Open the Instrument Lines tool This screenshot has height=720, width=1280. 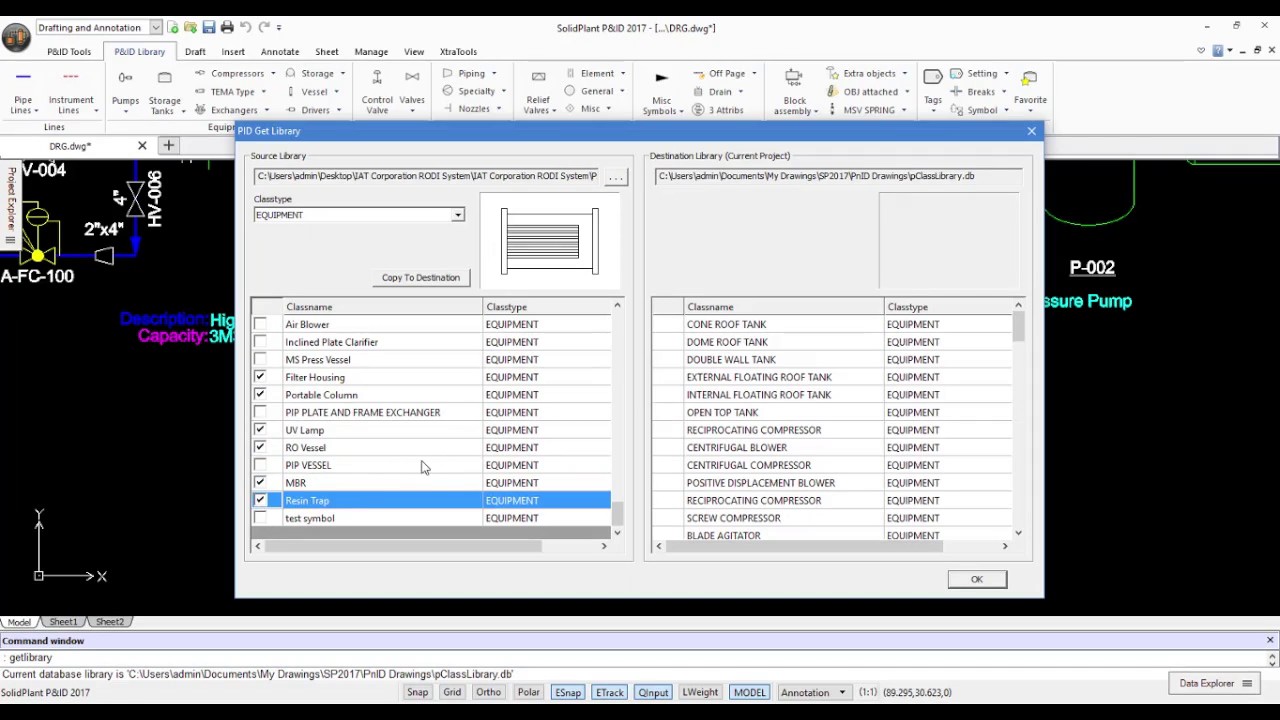[x=71, y=92]
